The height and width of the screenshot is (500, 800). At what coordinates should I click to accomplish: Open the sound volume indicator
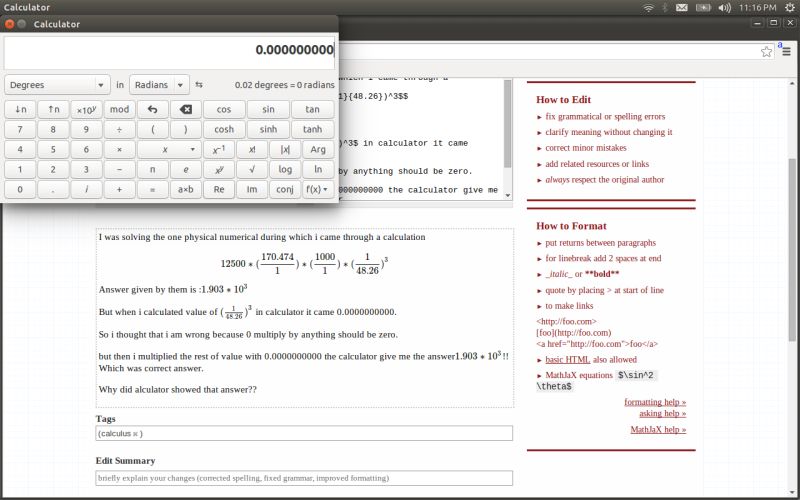[x=724, y=8]
